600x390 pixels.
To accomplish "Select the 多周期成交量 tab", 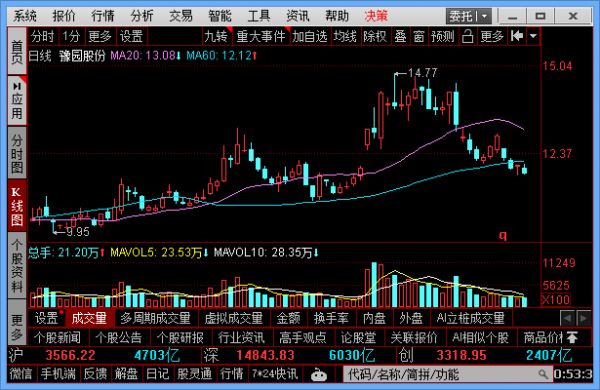I will [155, 318].
